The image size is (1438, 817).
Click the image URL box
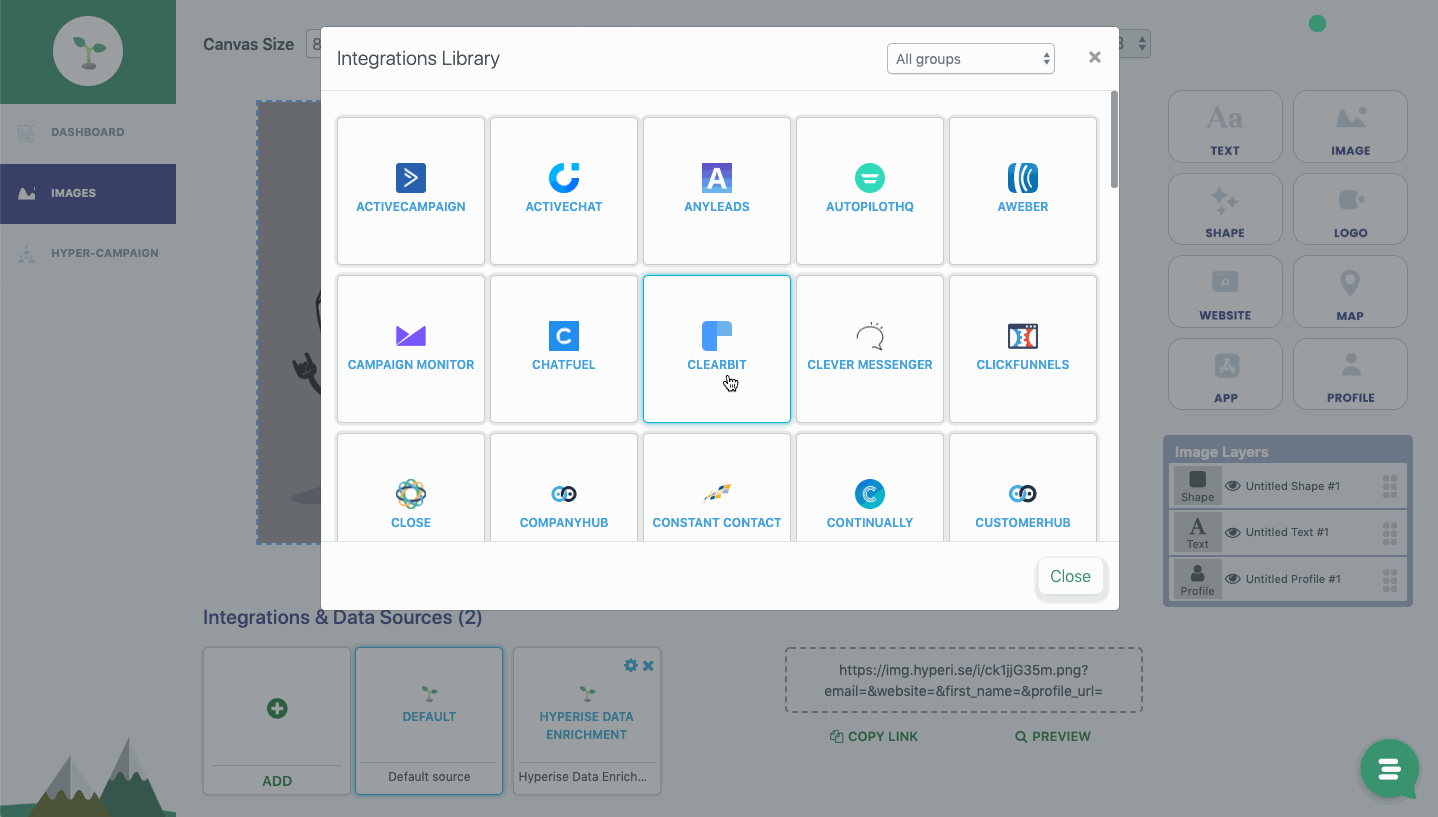[964, 680]
